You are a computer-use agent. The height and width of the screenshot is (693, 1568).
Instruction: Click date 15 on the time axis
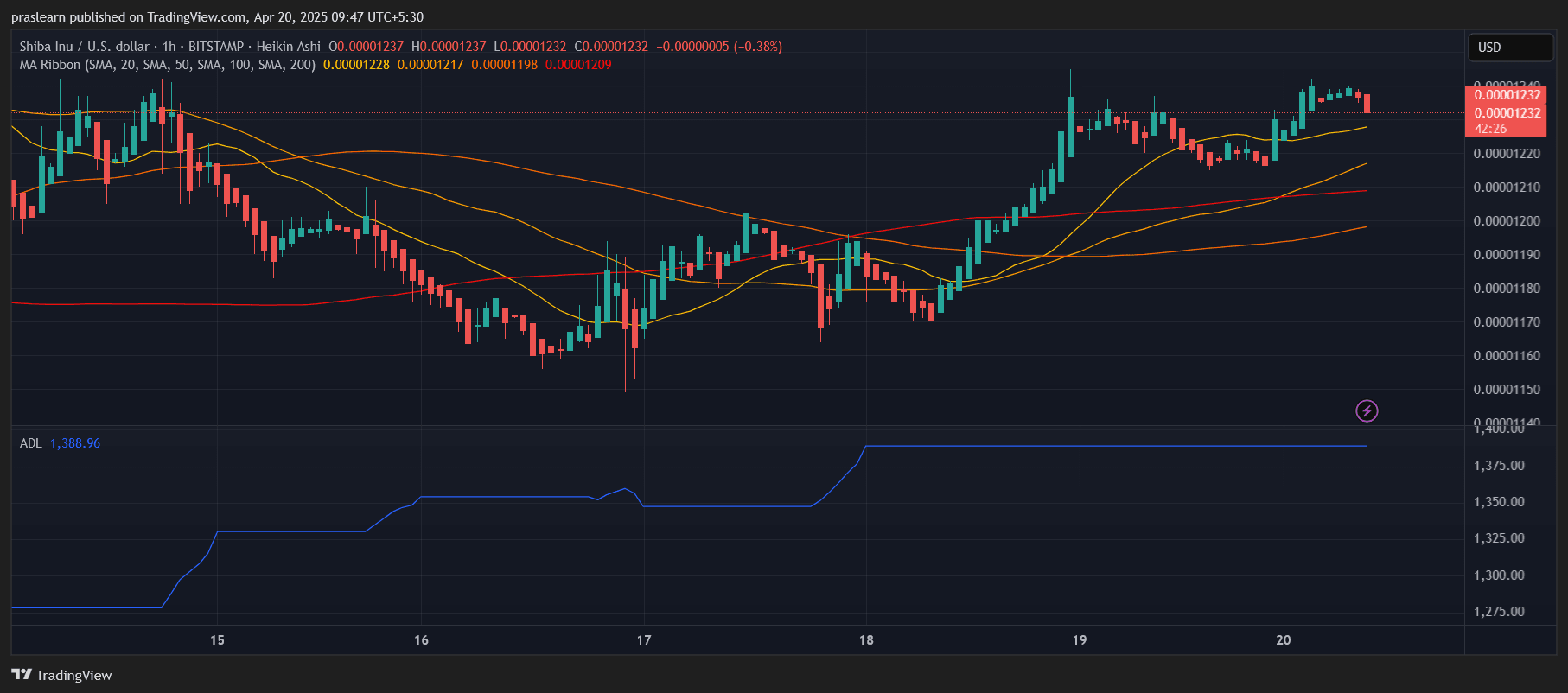(217, 640)
